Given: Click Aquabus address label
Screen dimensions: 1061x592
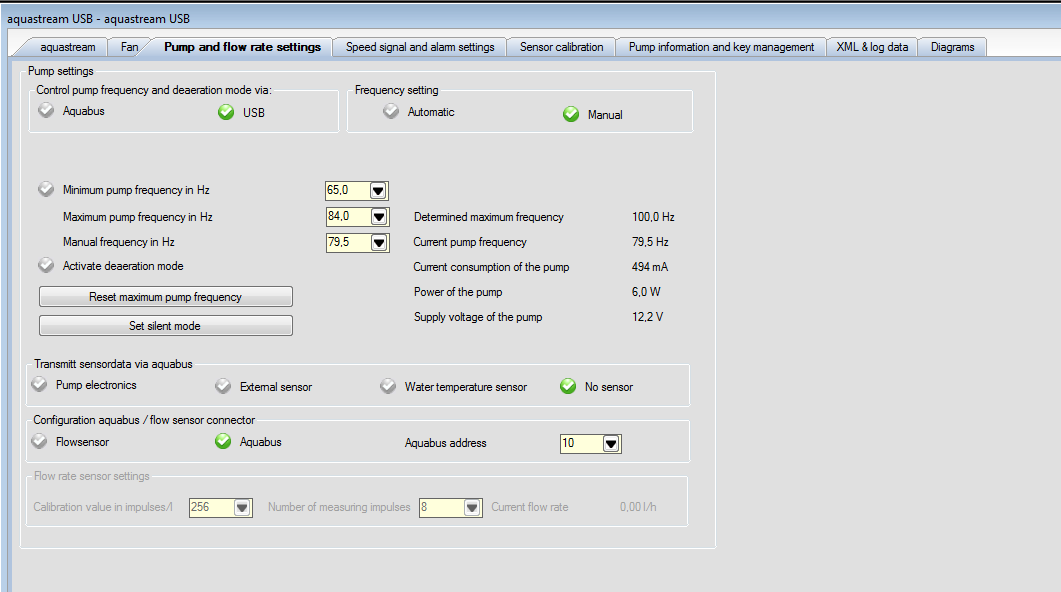Looking at the screenshot, I should point(445,443).
